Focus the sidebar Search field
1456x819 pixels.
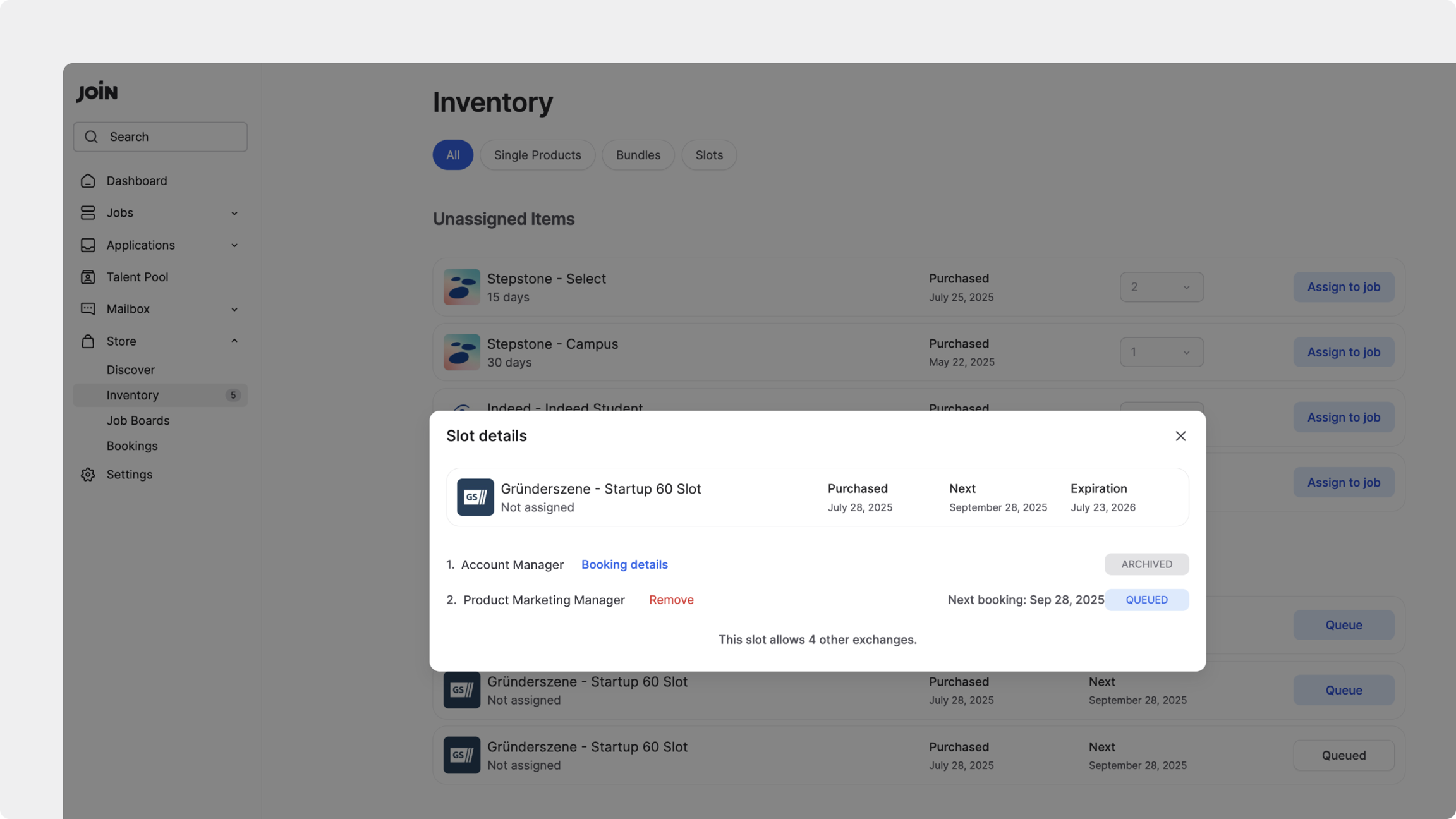[x=161, y=137]
